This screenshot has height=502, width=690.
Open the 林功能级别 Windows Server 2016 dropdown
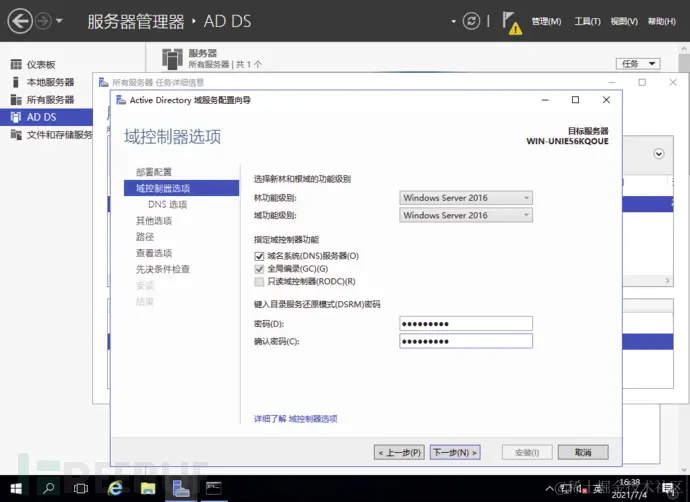(x=466, y=198)
